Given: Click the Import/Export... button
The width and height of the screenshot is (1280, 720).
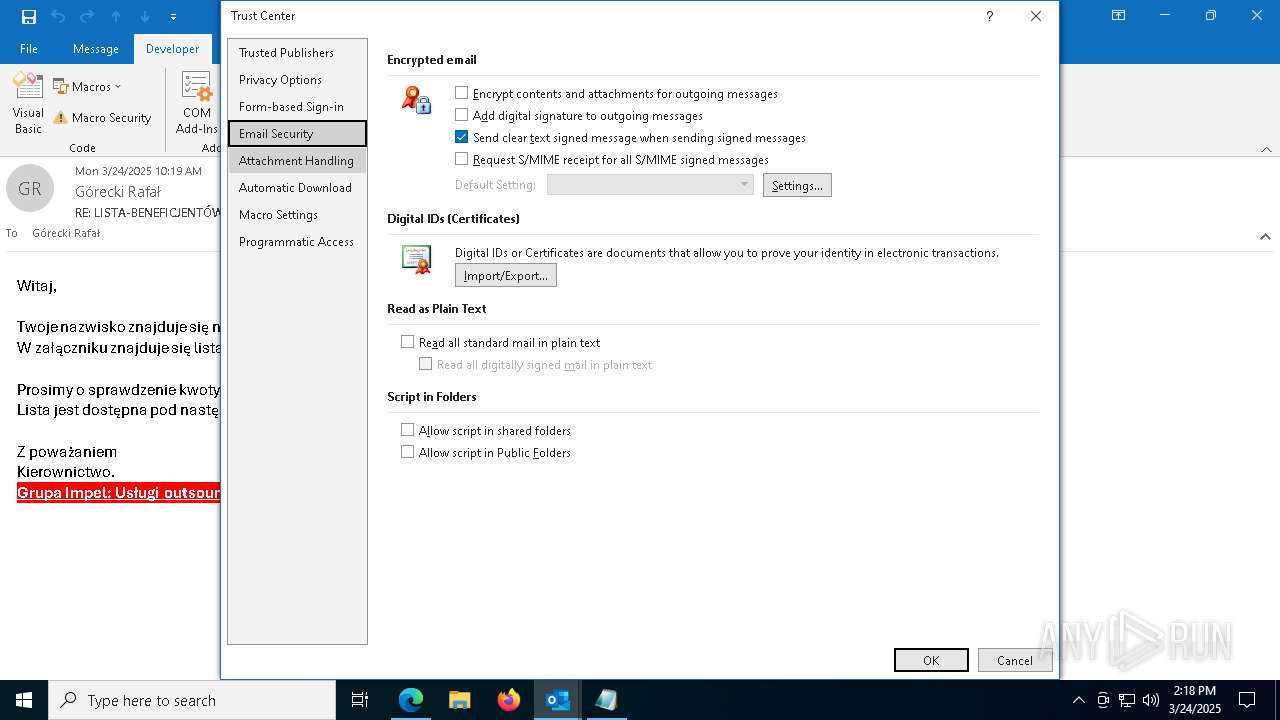Looking at the screenshot, I should tap(506, 275).
